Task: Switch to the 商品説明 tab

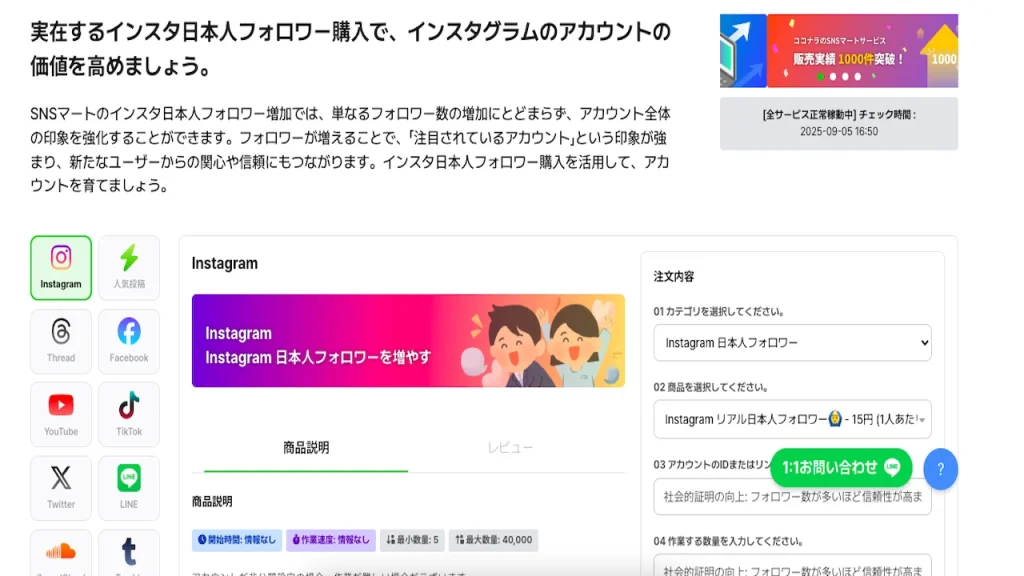Action: click(306, 448)
